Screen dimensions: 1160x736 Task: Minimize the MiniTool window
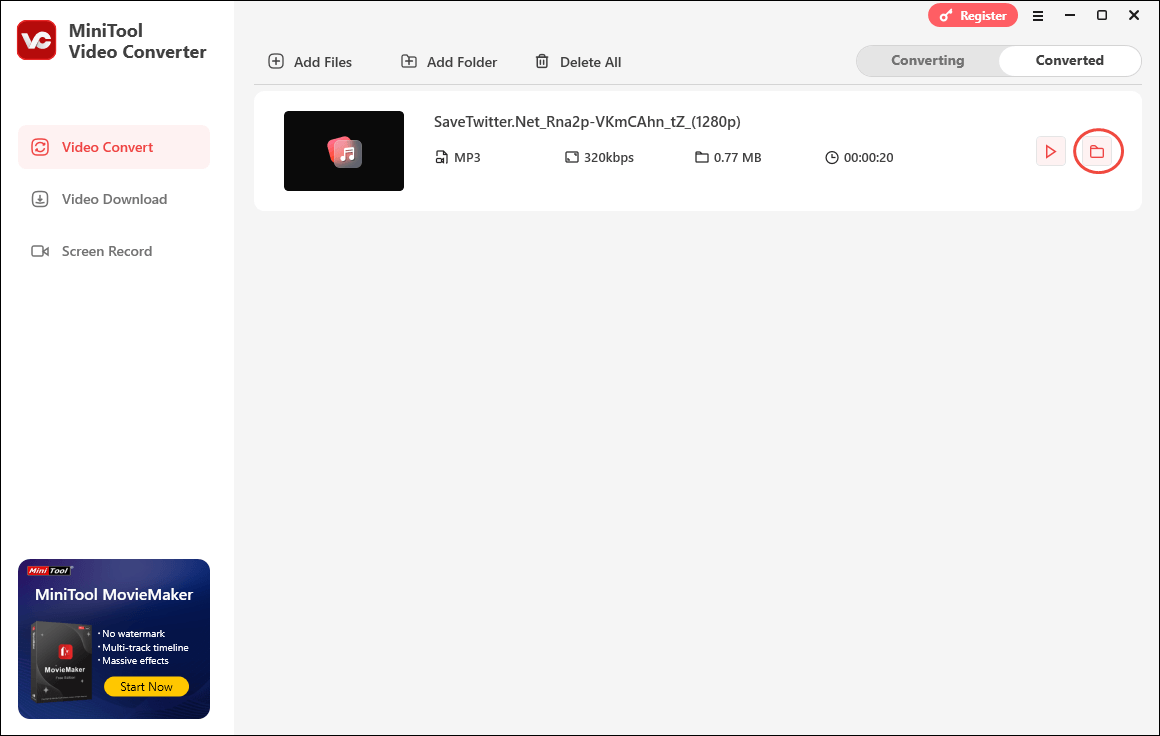[1070, 16]
